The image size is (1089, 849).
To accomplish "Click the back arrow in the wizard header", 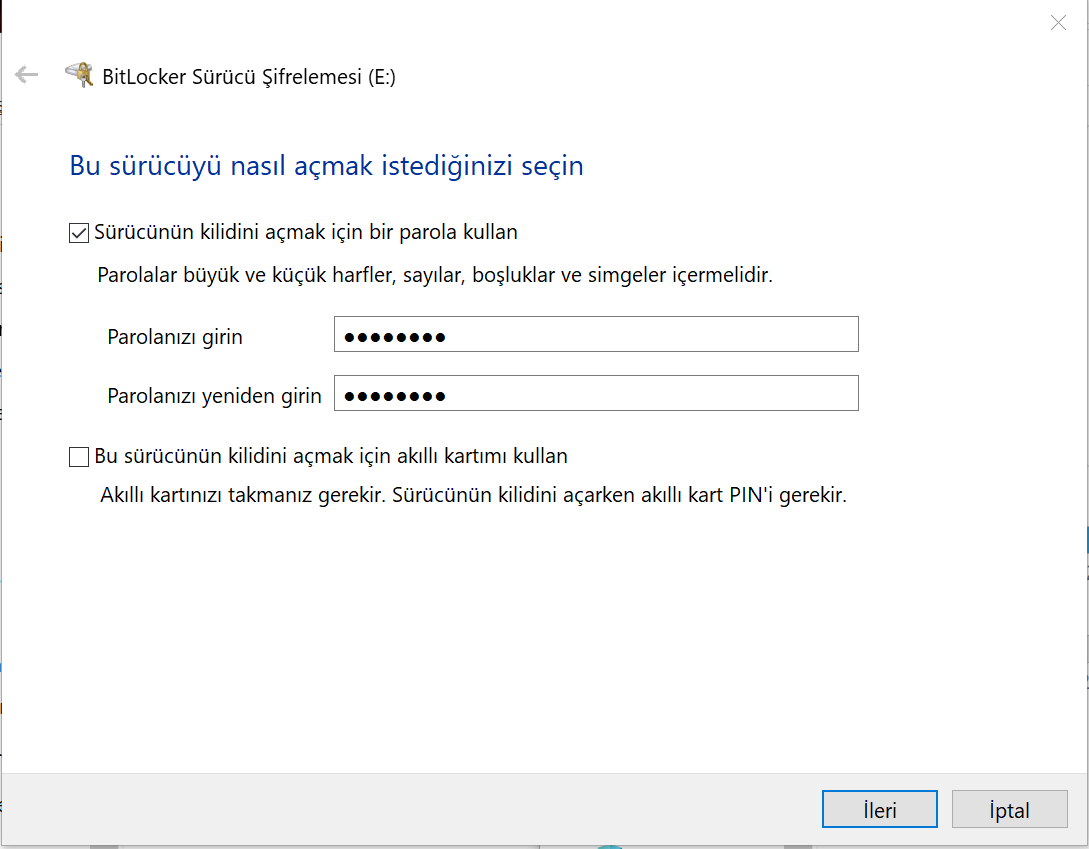I will [x=26, y=75].
